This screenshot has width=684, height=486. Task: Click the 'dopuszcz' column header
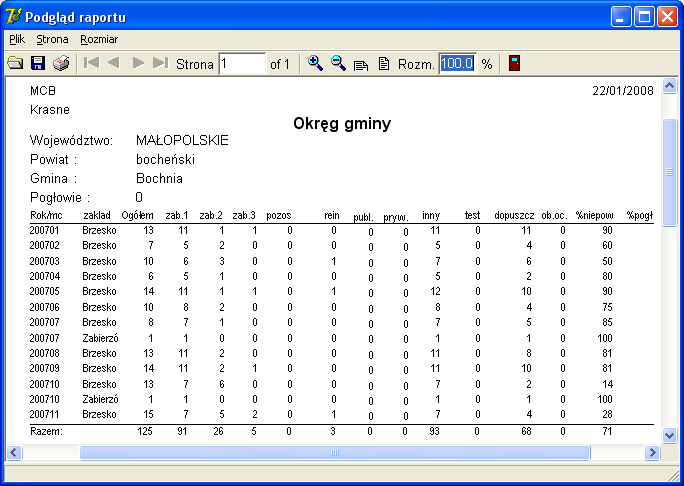[x=514, y=216]
